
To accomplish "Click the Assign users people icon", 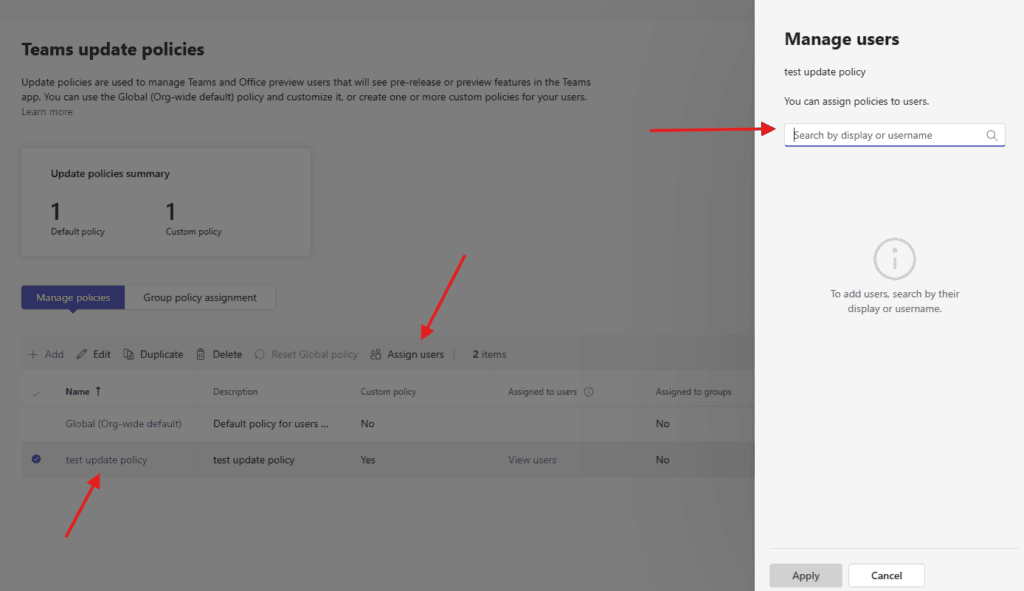I will [376, 354].
